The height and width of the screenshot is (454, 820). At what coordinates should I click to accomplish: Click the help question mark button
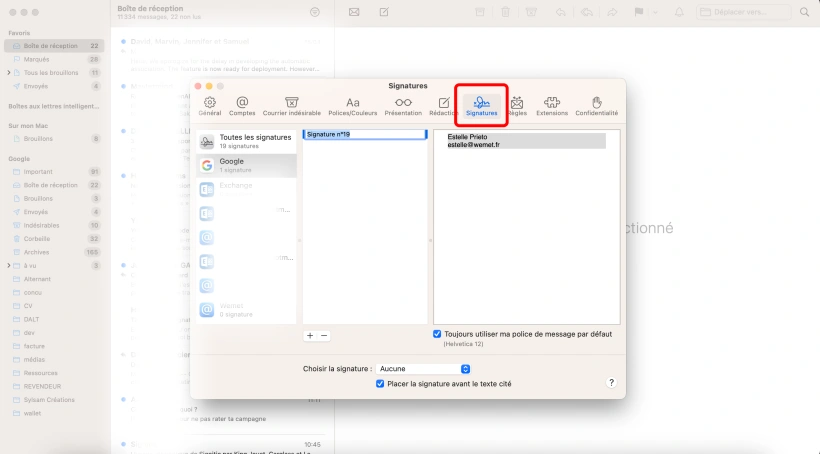(611, 383)
